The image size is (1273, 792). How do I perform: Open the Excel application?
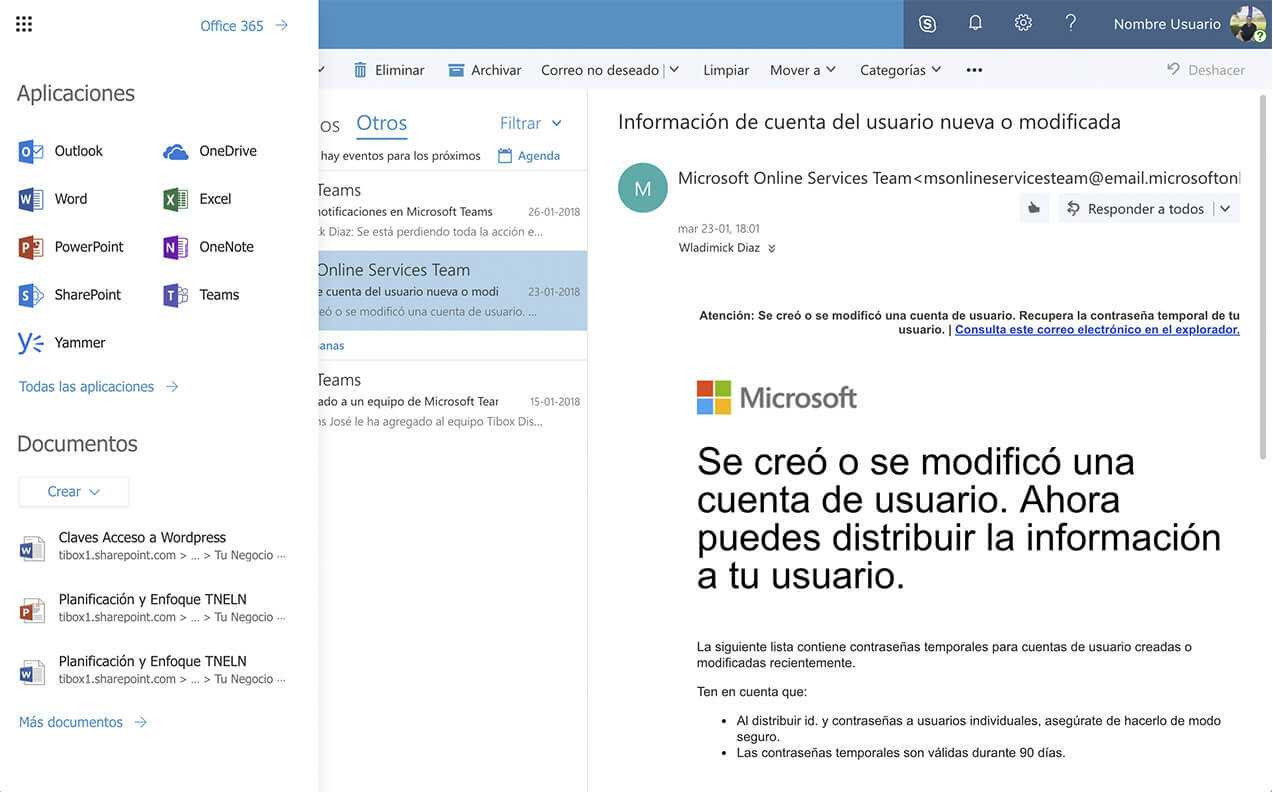[x=197, y=199]
